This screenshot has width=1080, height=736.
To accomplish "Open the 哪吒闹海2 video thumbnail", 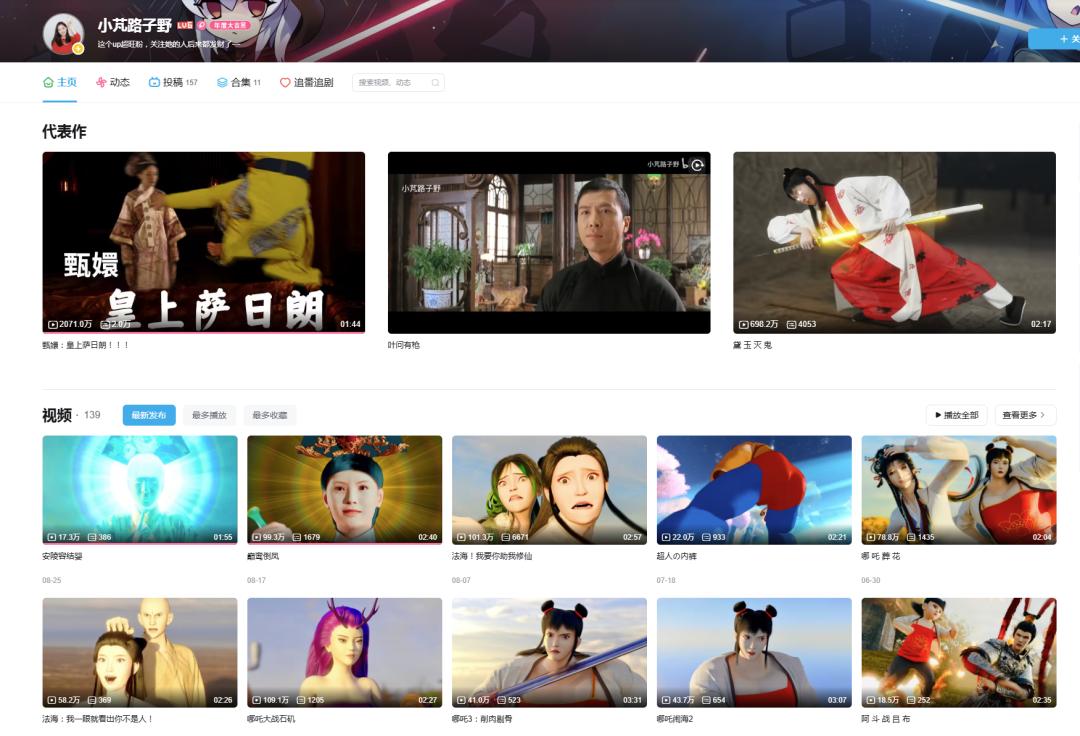I will [x=754, y=652].
